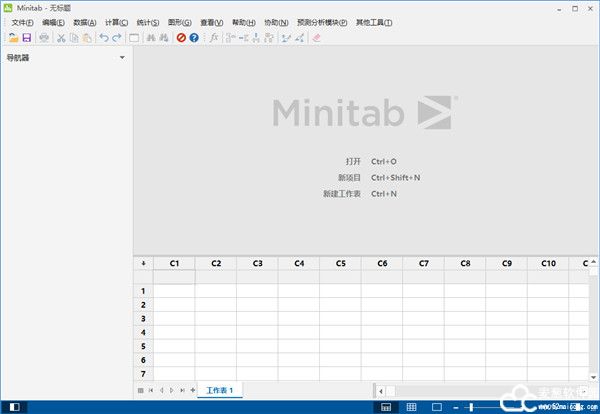Switch to split output and worksheet view
This screenshot has height=414, width=600.
(x=386, y=407)
